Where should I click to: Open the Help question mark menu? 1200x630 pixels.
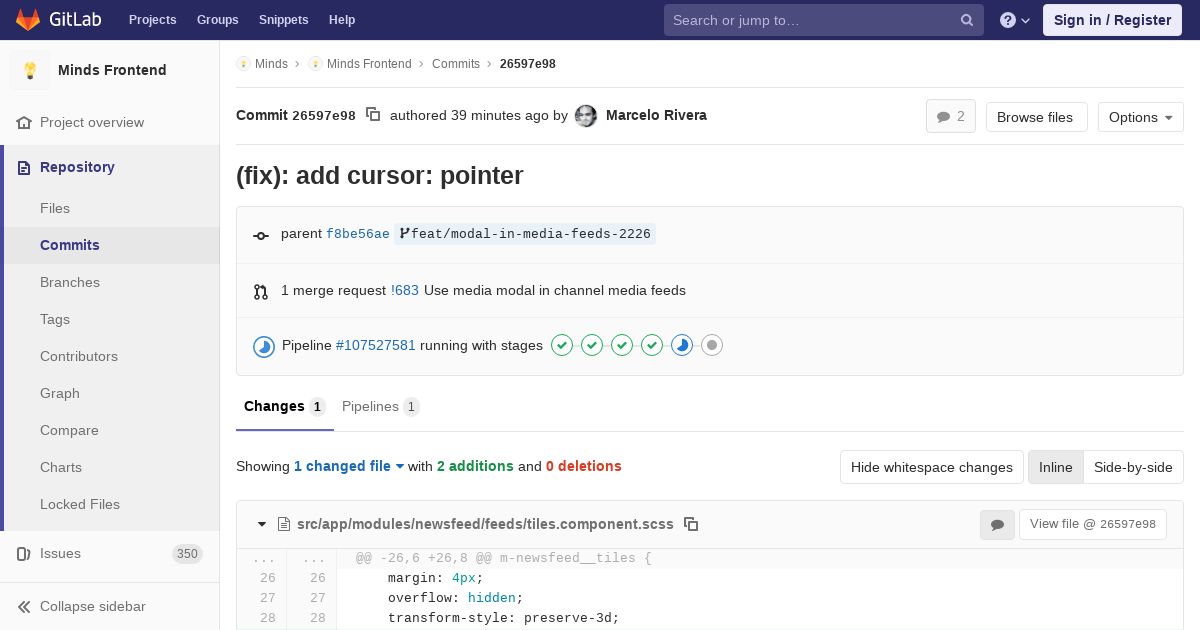point(1014,20)
